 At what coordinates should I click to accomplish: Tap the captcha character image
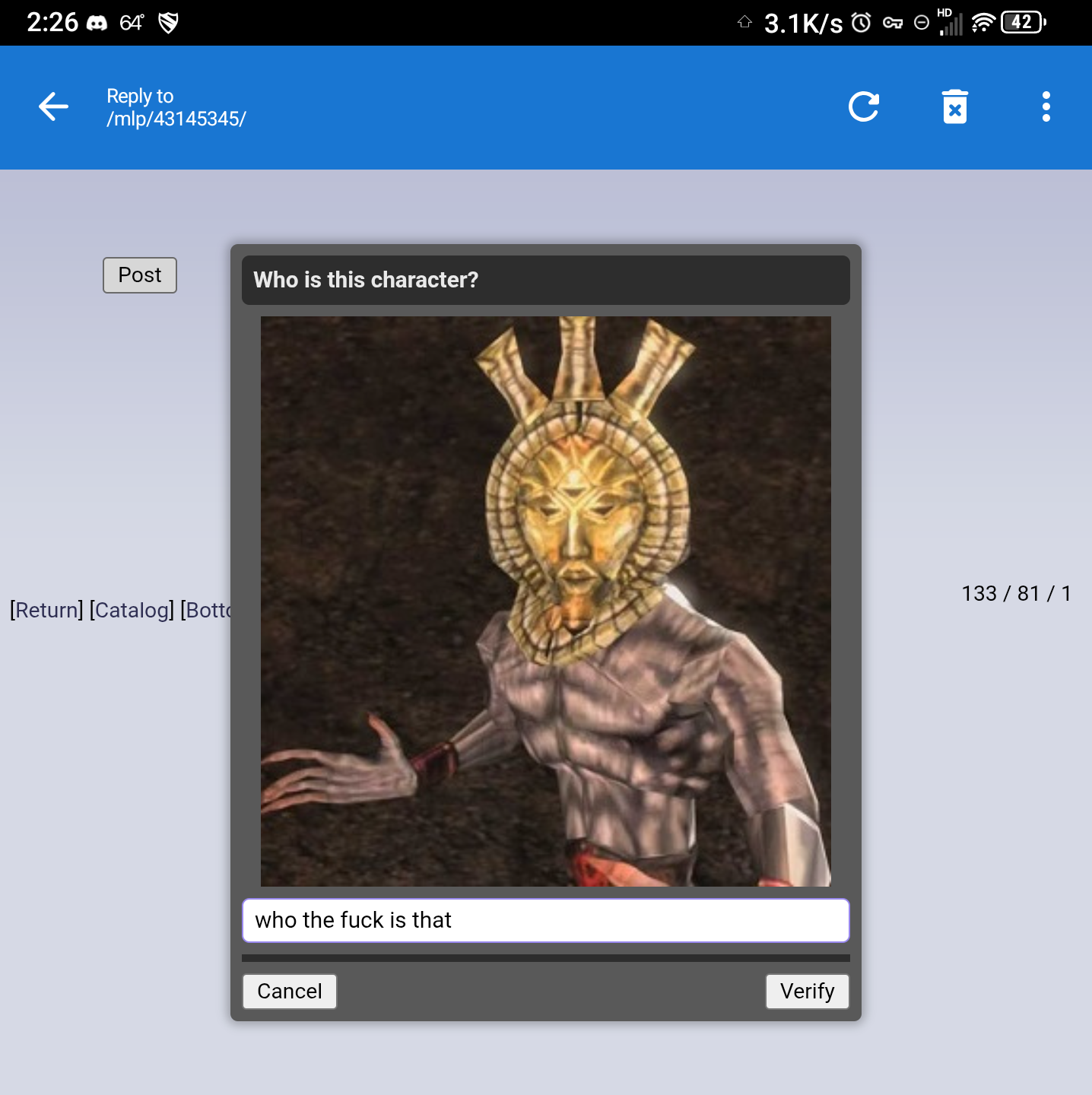pyautogui.click(x=546, y=601)
